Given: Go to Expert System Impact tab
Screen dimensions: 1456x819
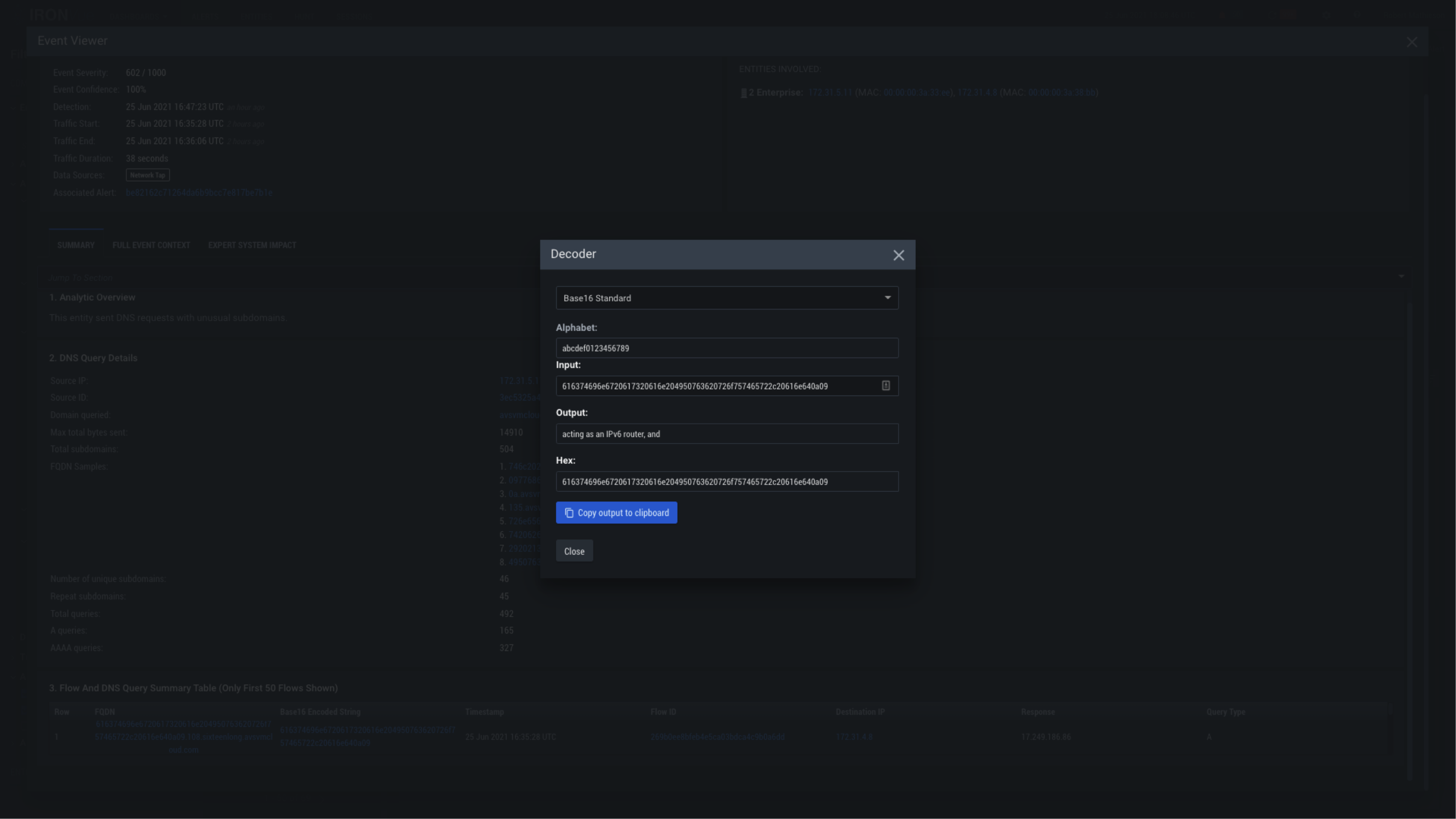Looking at the screenshot, I should tap(252, 245).
